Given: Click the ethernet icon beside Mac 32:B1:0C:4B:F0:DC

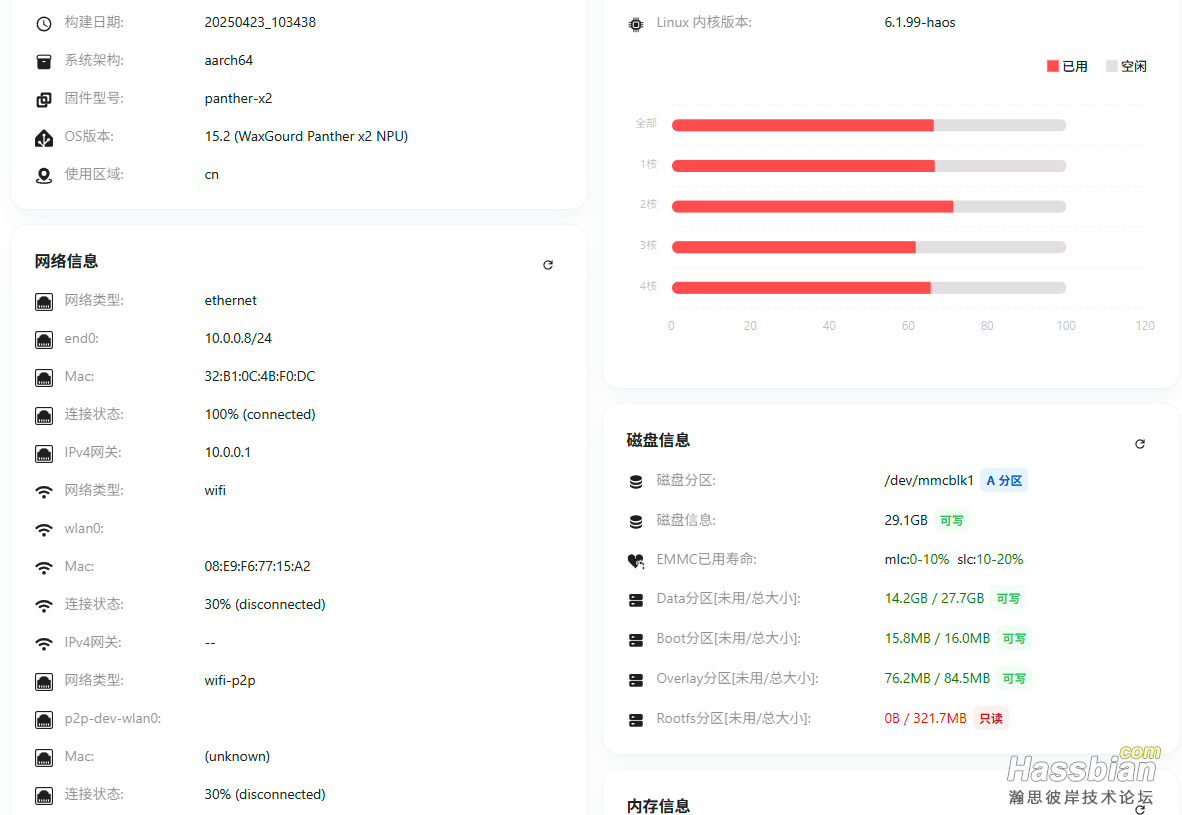Looking at the screenshot, I should pyautogui.click(x=44, y=378).
